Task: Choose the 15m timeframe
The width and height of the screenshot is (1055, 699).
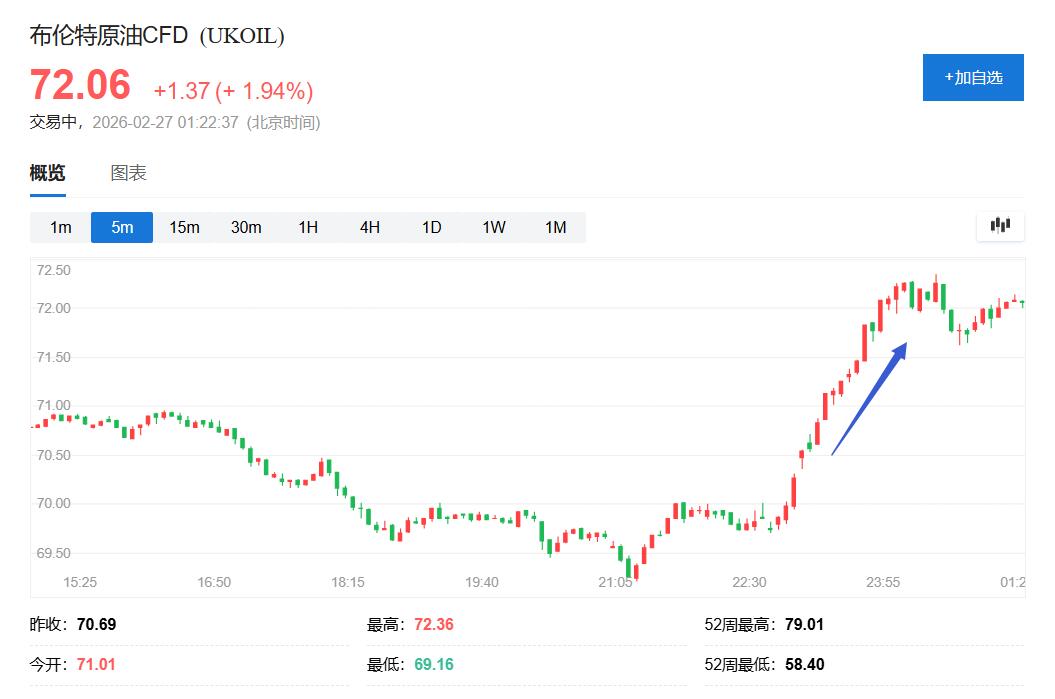Action: point(184,227)
